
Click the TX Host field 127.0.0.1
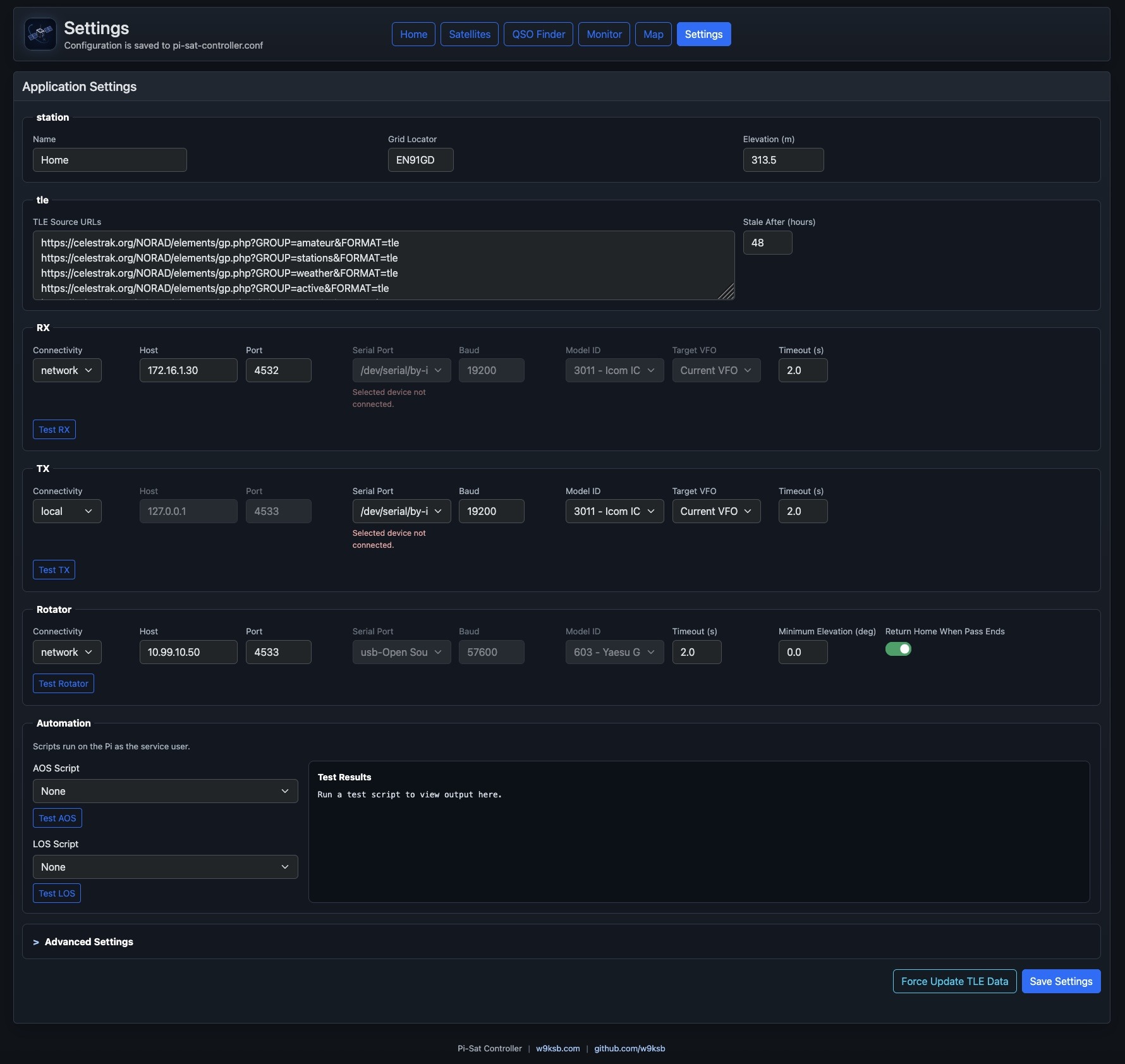pyautogui.click(x=188, y=511)
